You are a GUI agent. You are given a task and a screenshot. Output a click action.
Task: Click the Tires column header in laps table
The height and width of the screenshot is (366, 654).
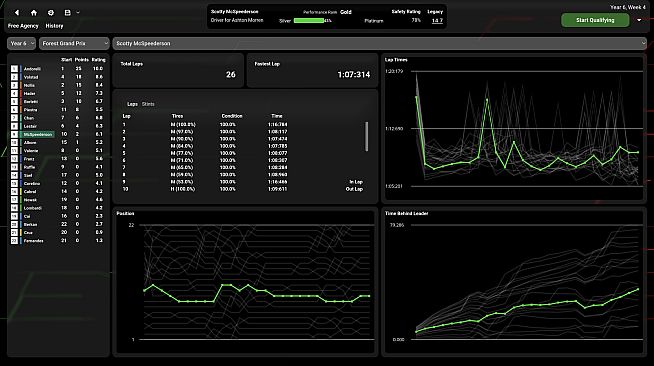pos(177,116)
